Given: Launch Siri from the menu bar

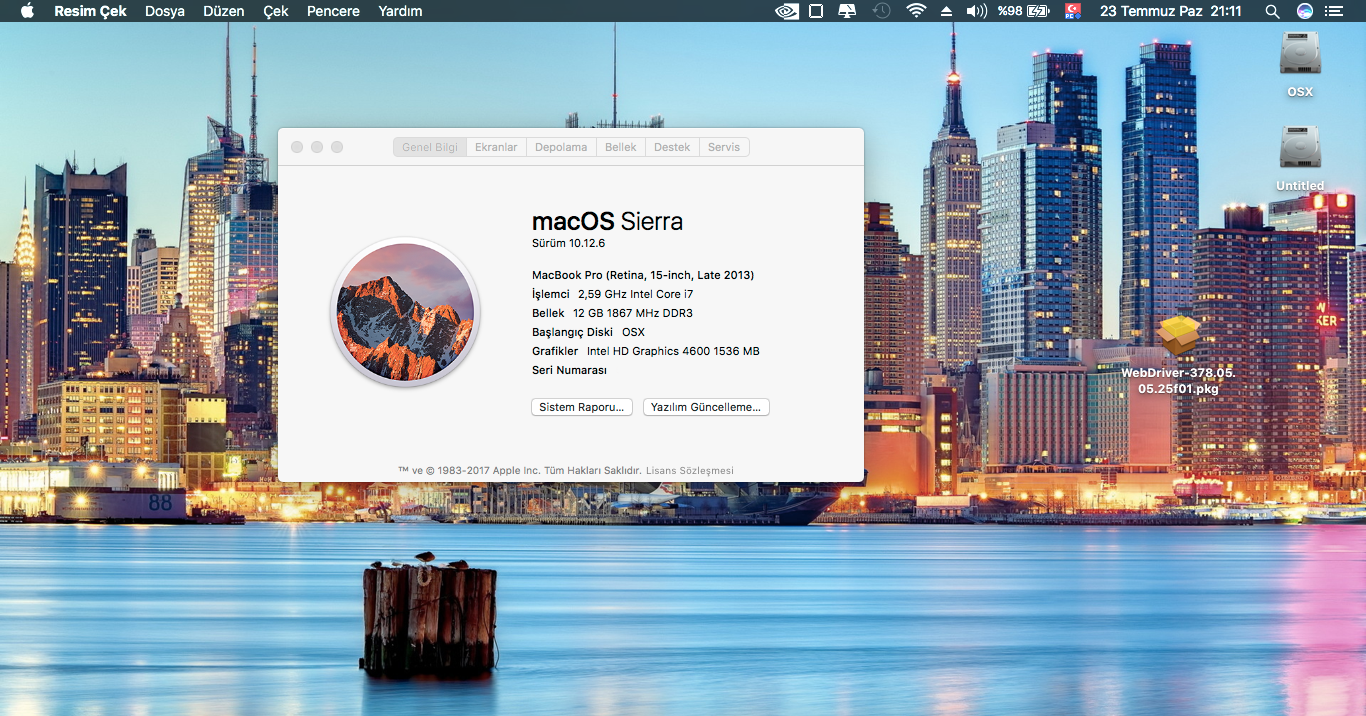Looking at the screenshot, I should click(x=1305, y=11).
